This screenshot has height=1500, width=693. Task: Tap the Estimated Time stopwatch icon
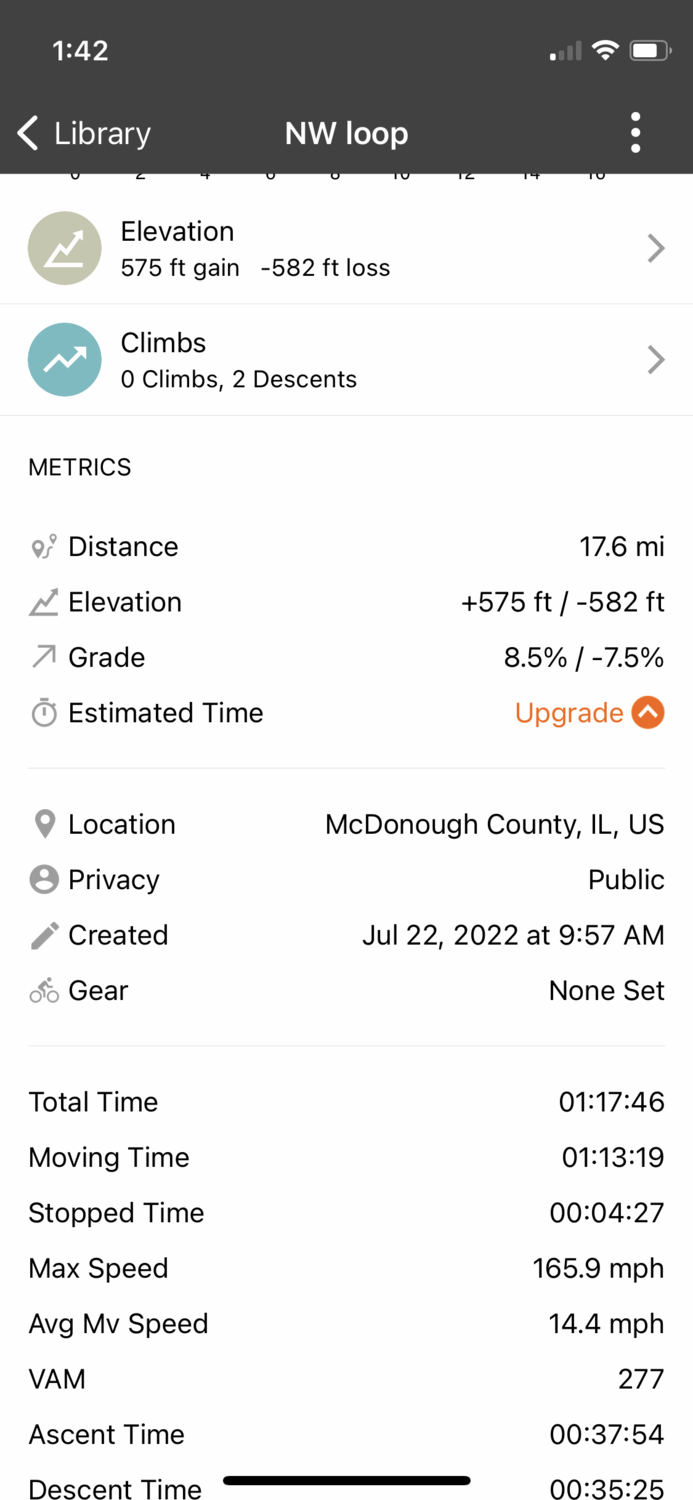(44, 713)
